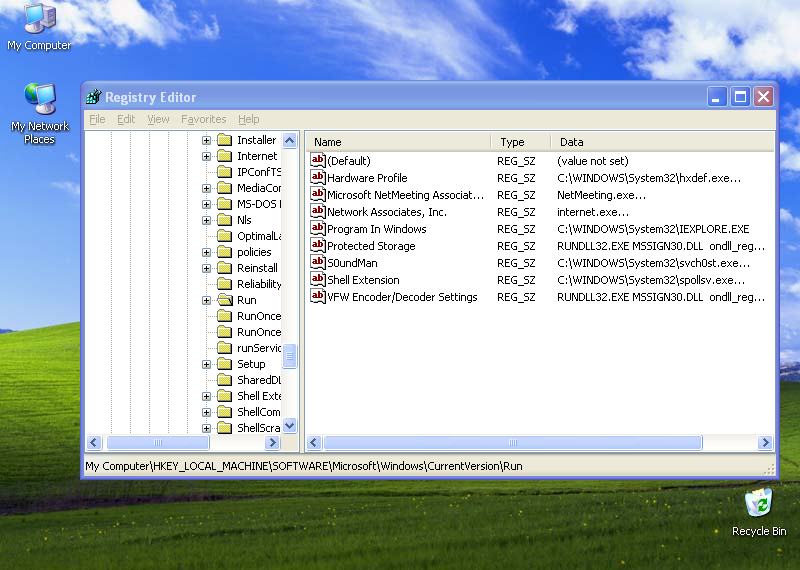Expand the MediaCon key
Viewport: 800px width, 570px height.
point(206,188)
